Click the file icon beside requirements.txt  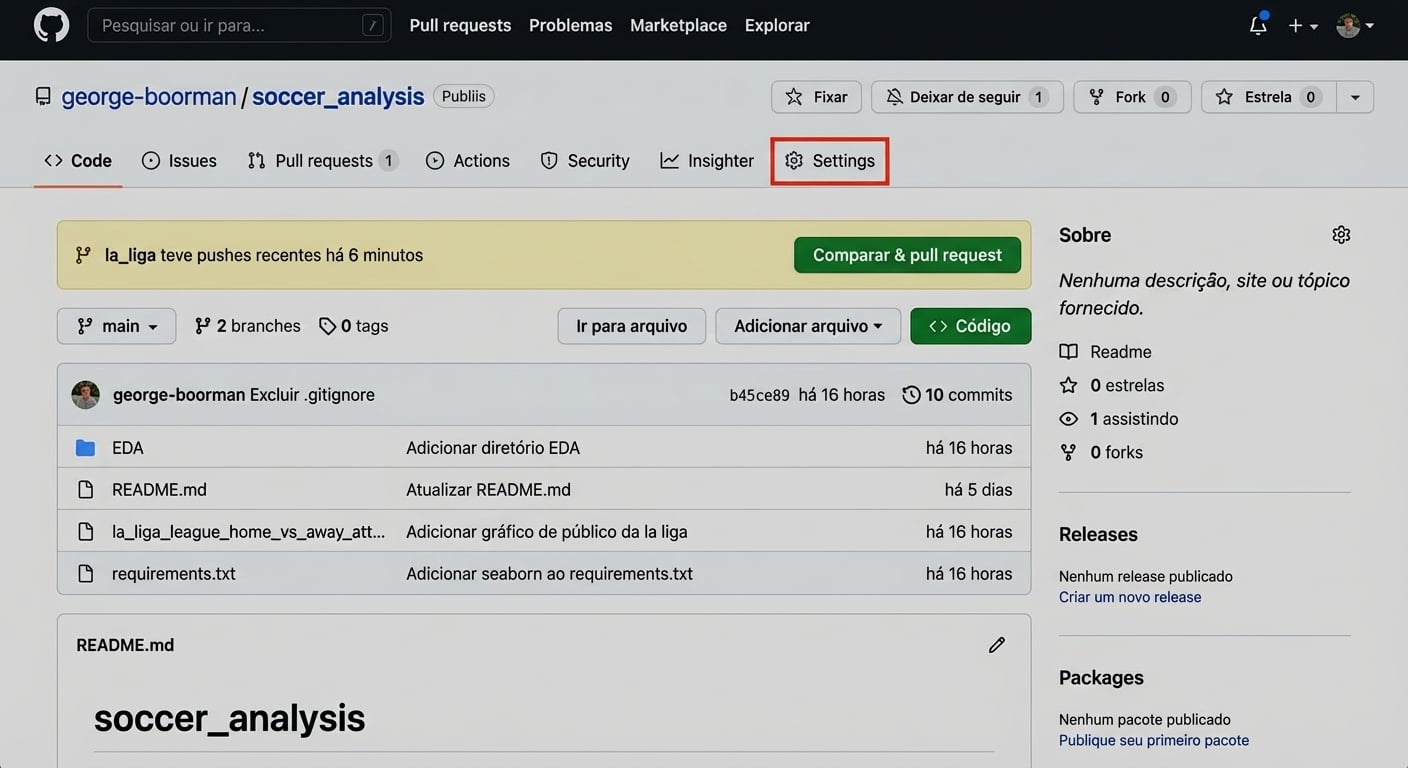[x=86, y=574]
